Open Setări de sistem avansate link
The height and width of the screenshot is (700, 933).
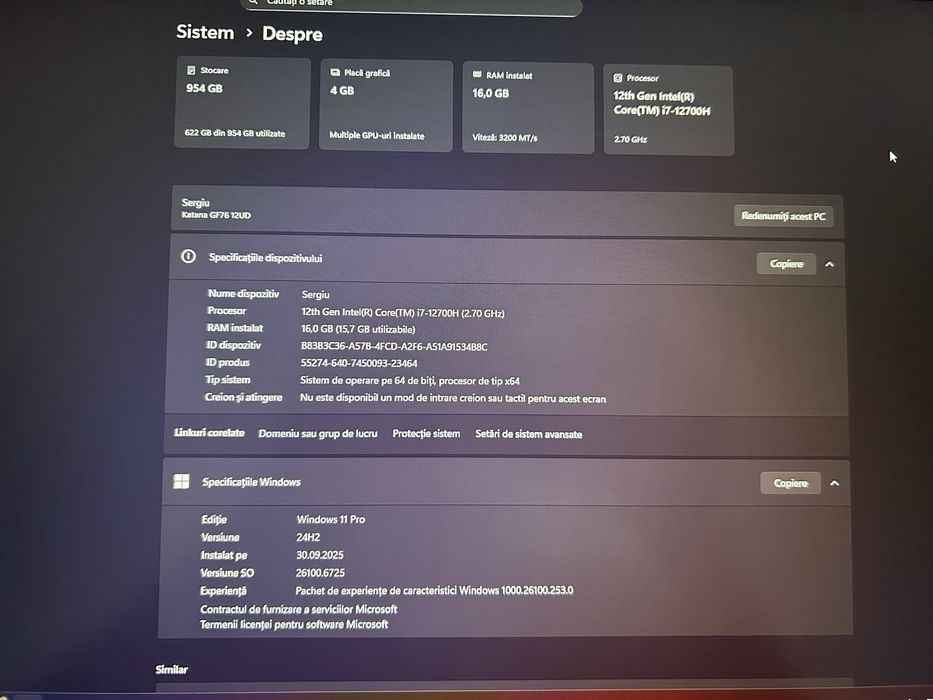[528, 434]
